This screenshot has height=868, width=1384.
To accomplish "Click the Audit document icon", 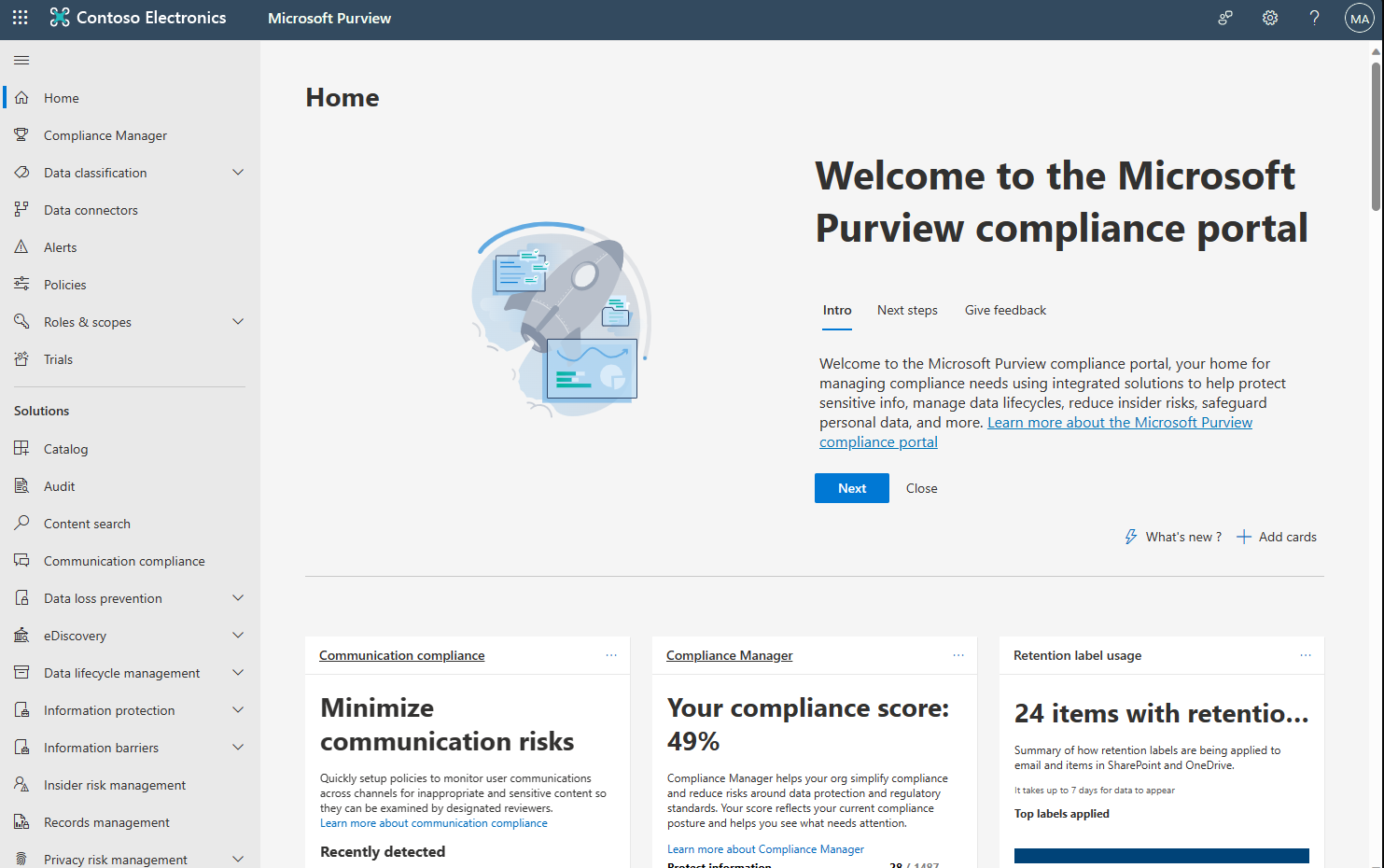I will pos(21,486).
